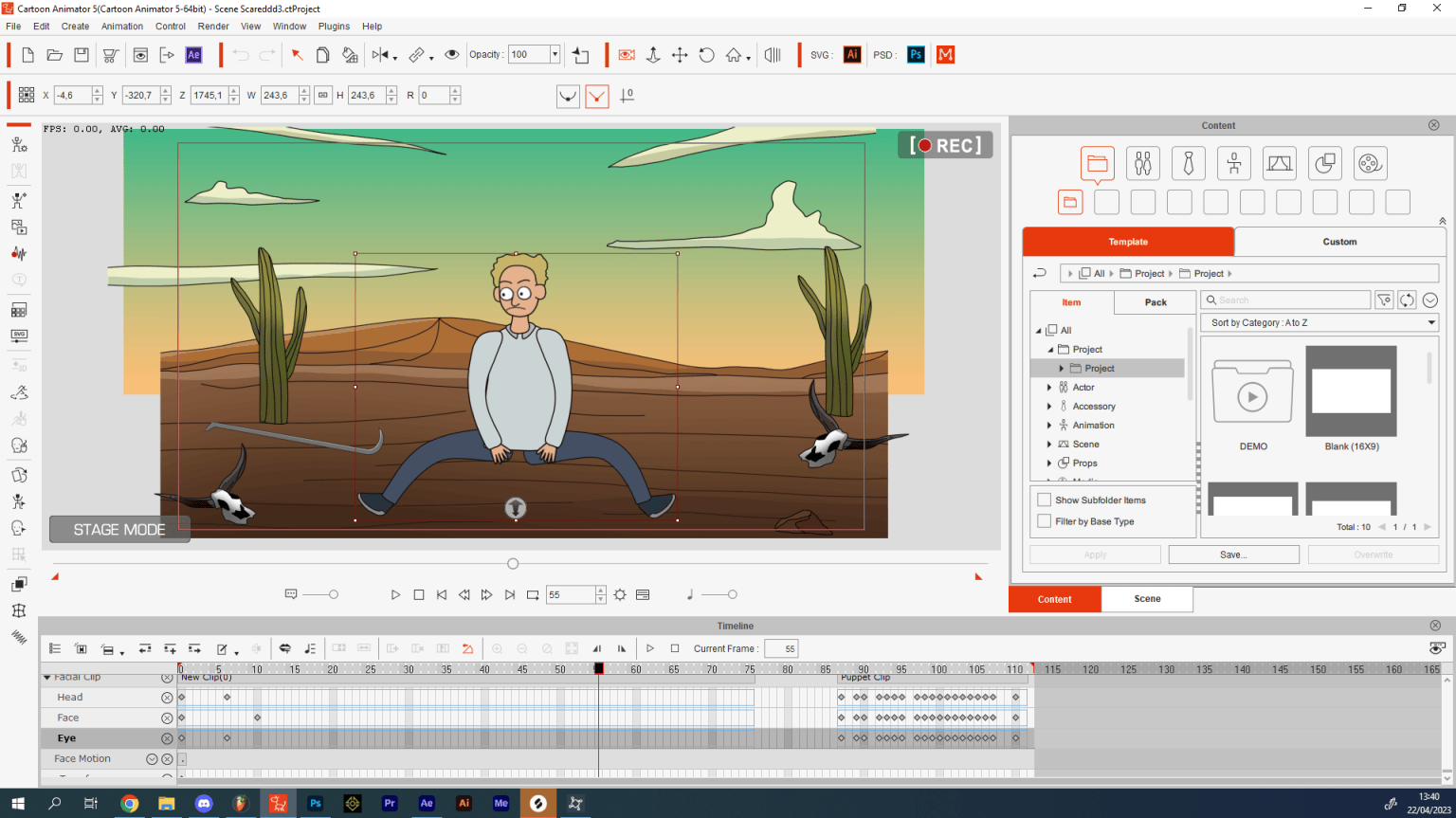Expand the Props tree node

click(x=1049, y=464)
